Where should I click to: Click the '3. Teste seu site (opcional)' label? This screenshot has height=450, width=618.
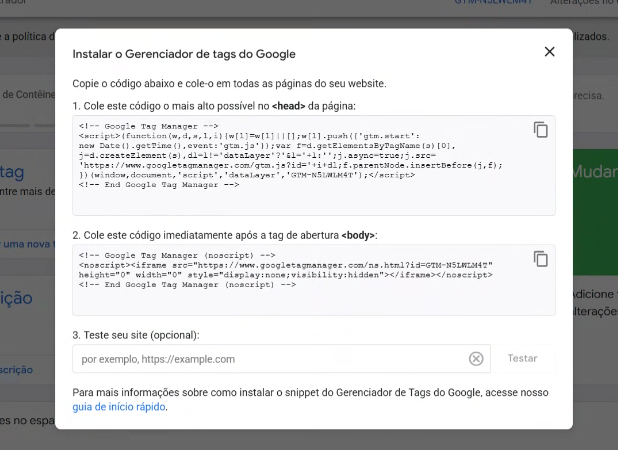coord(136,335)
